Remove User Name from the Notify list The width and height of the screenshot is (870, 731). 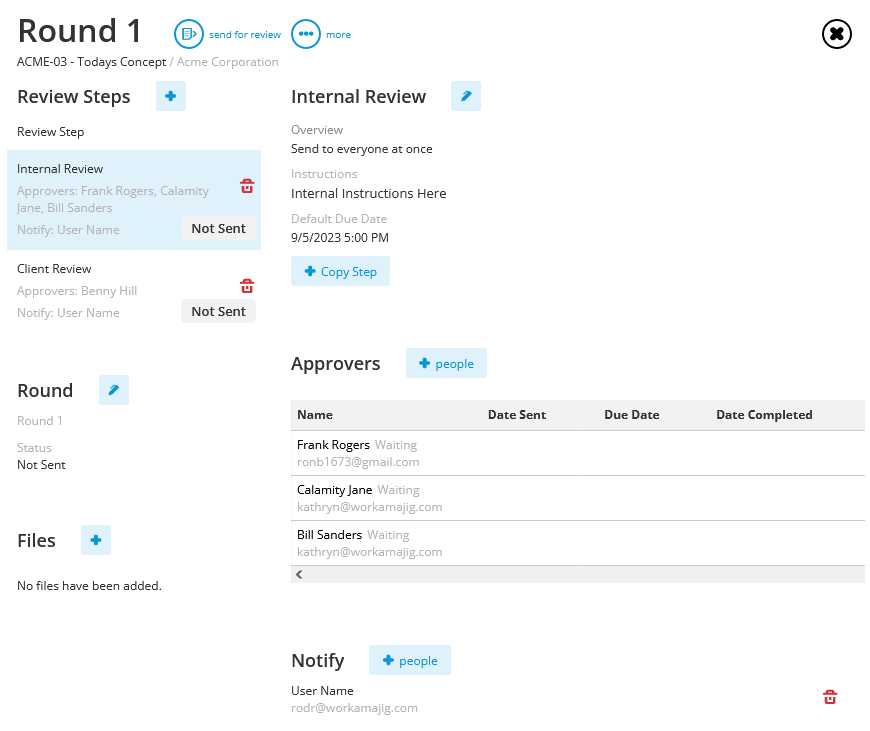click(x=830, y=696)
